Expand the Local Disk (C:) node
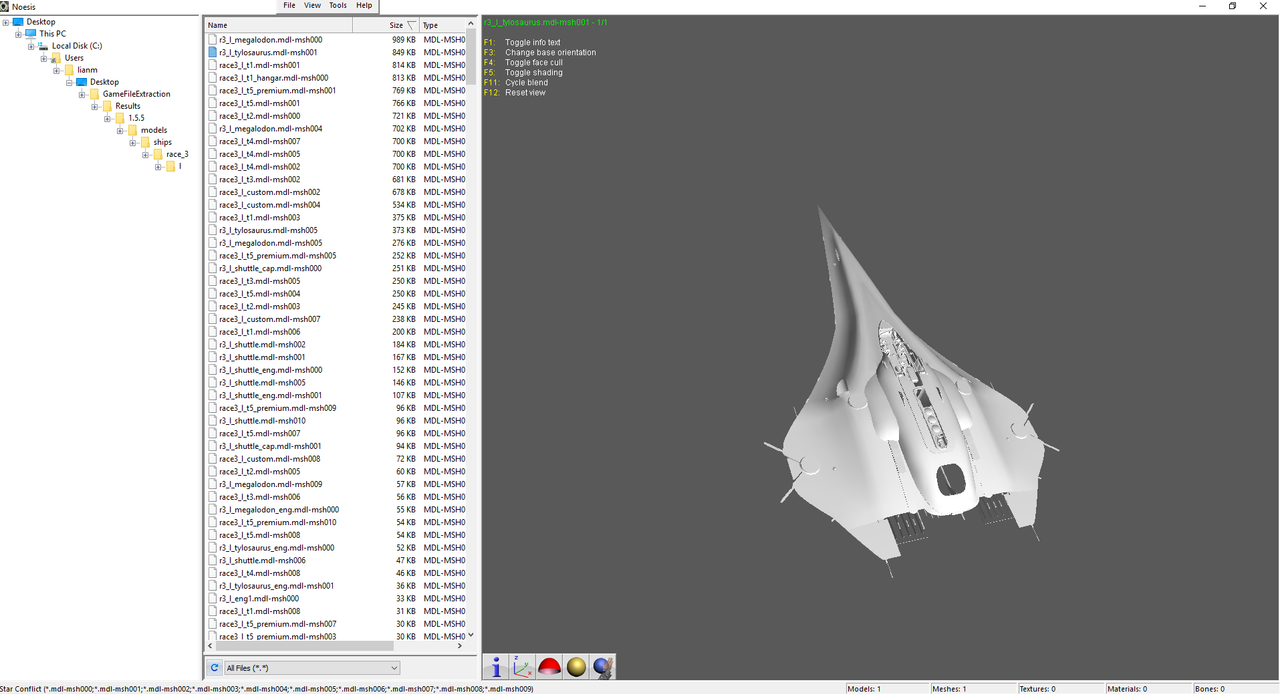The width and height of the screenshot is (1280, 694). click(x=31, y=46)
